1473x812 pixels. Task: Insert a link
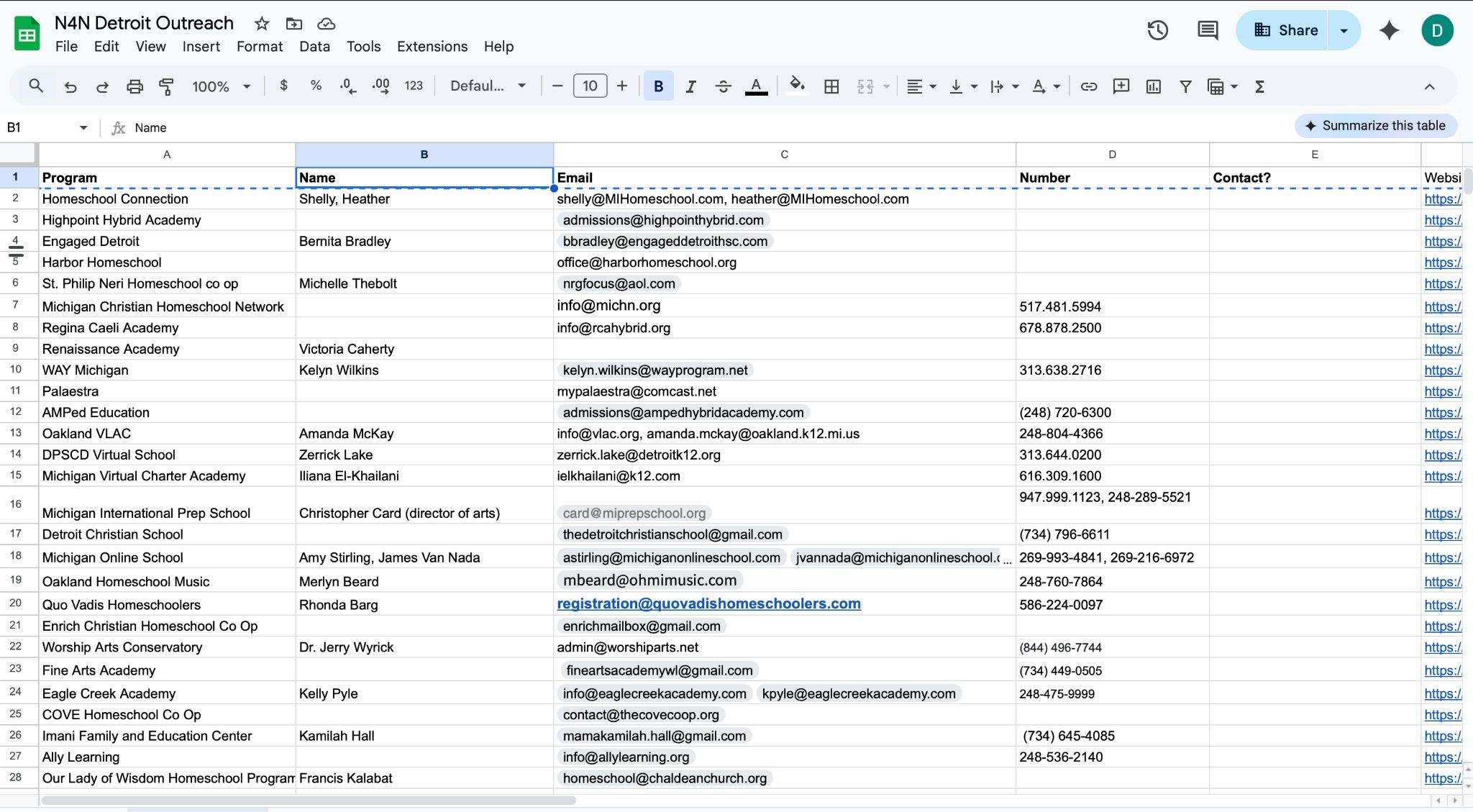[x=1089, y=86]
